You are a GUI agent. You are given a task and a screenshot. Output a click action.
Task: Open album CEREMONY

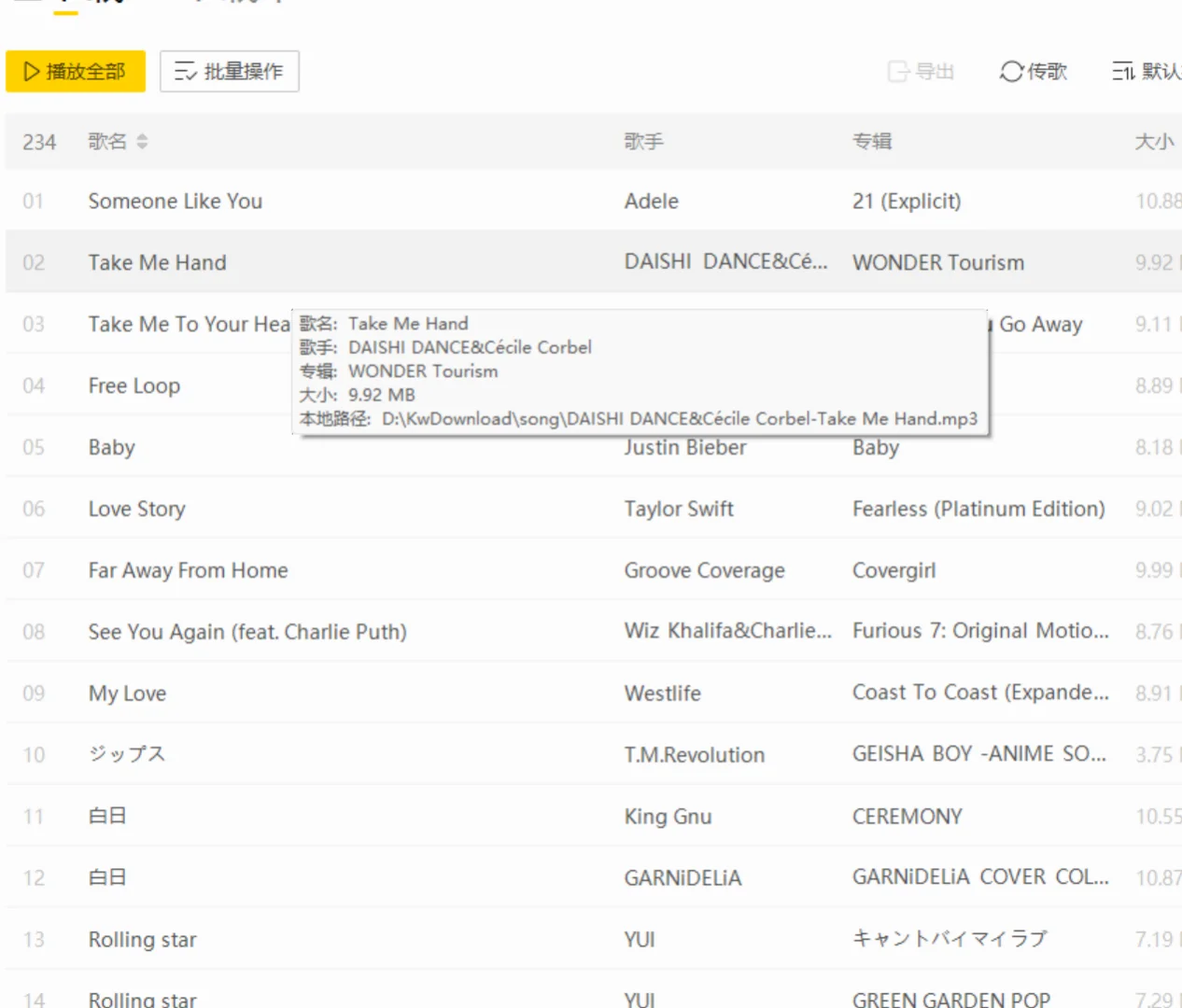pyautogui.click(x=908, y=817)
